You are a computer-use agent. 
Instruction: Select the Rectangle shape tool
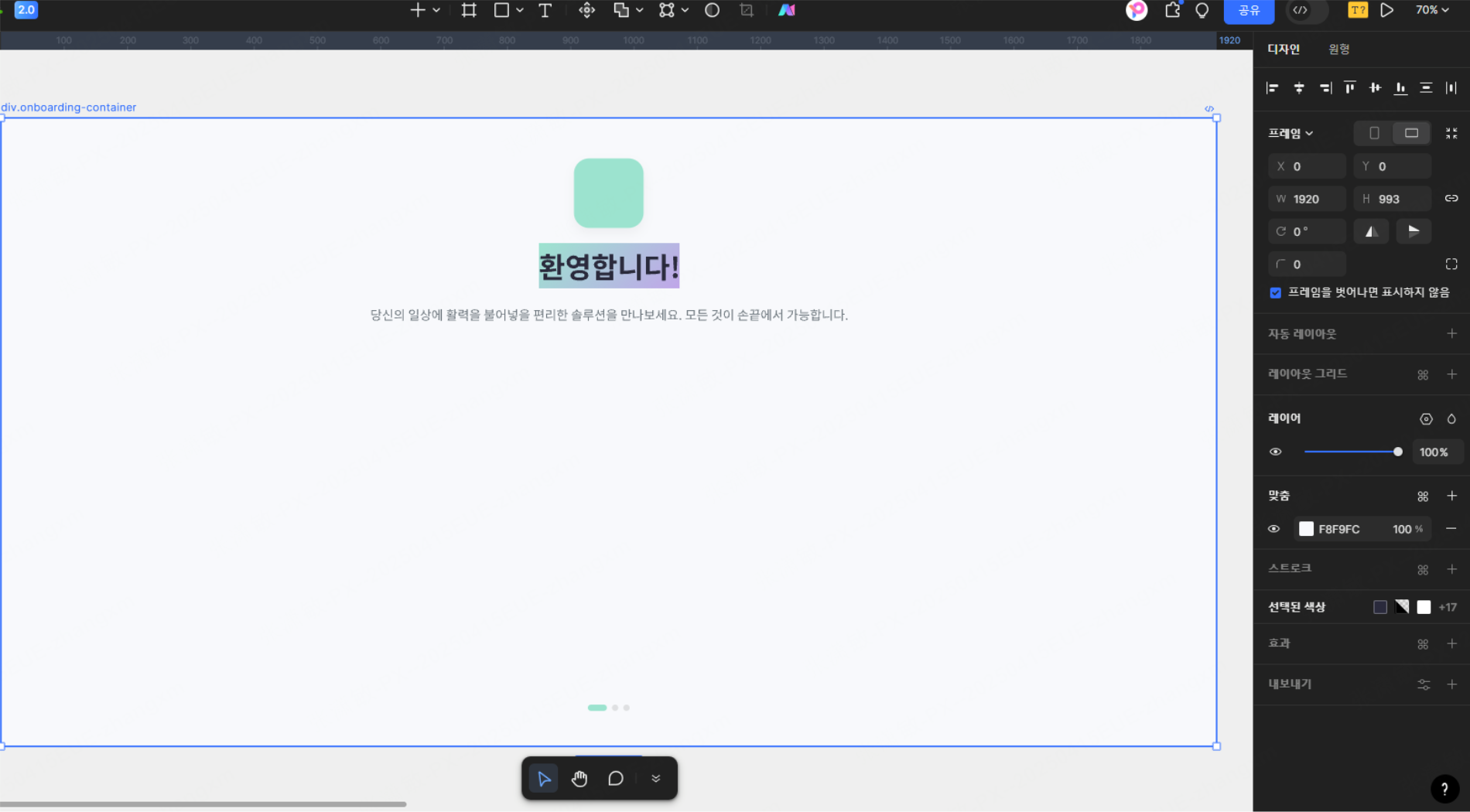tap(502, 10)
